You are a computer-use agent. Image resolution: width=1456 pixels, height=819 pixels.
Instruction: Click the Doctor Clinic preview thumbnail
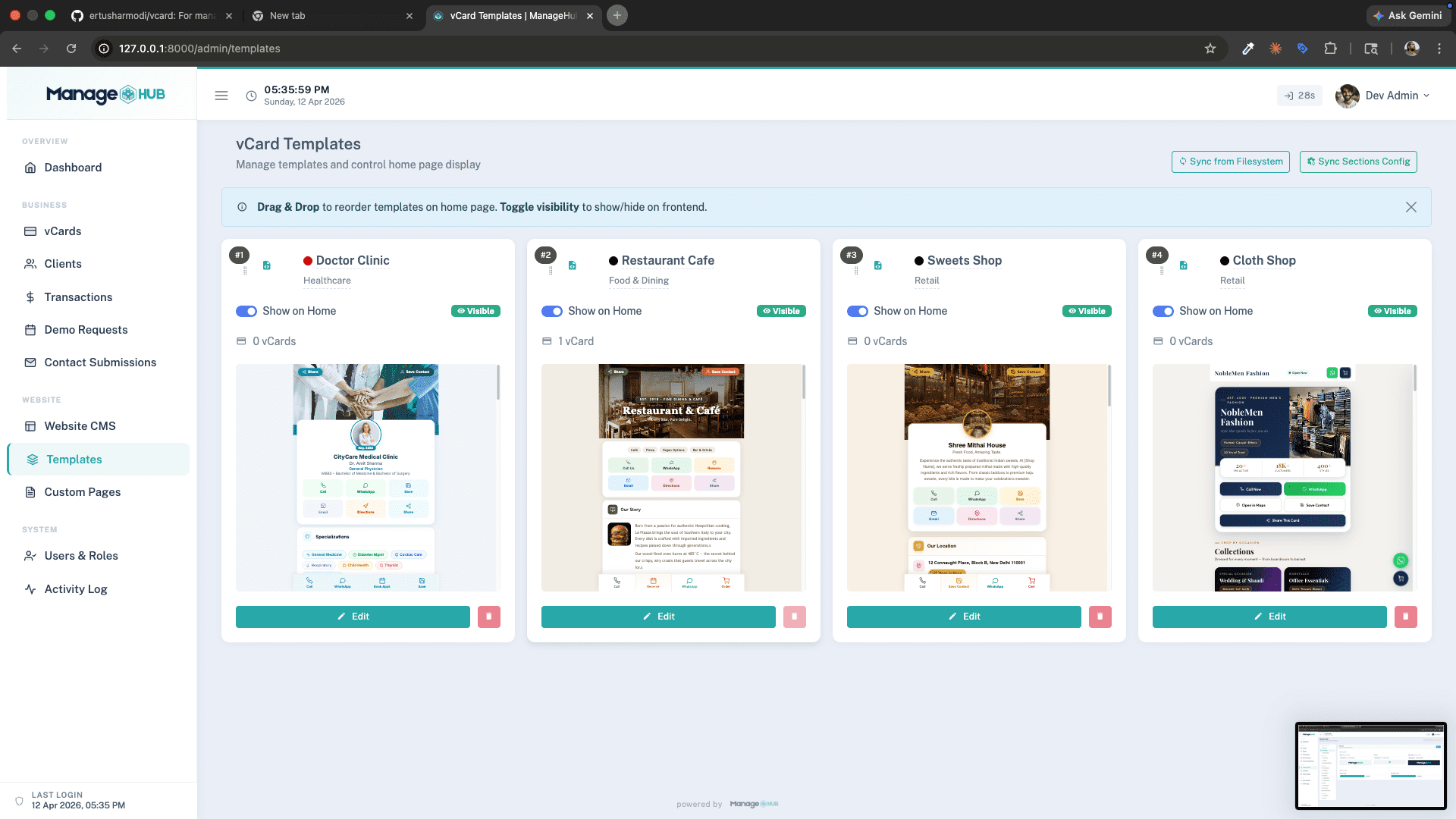tap(366, 478)
